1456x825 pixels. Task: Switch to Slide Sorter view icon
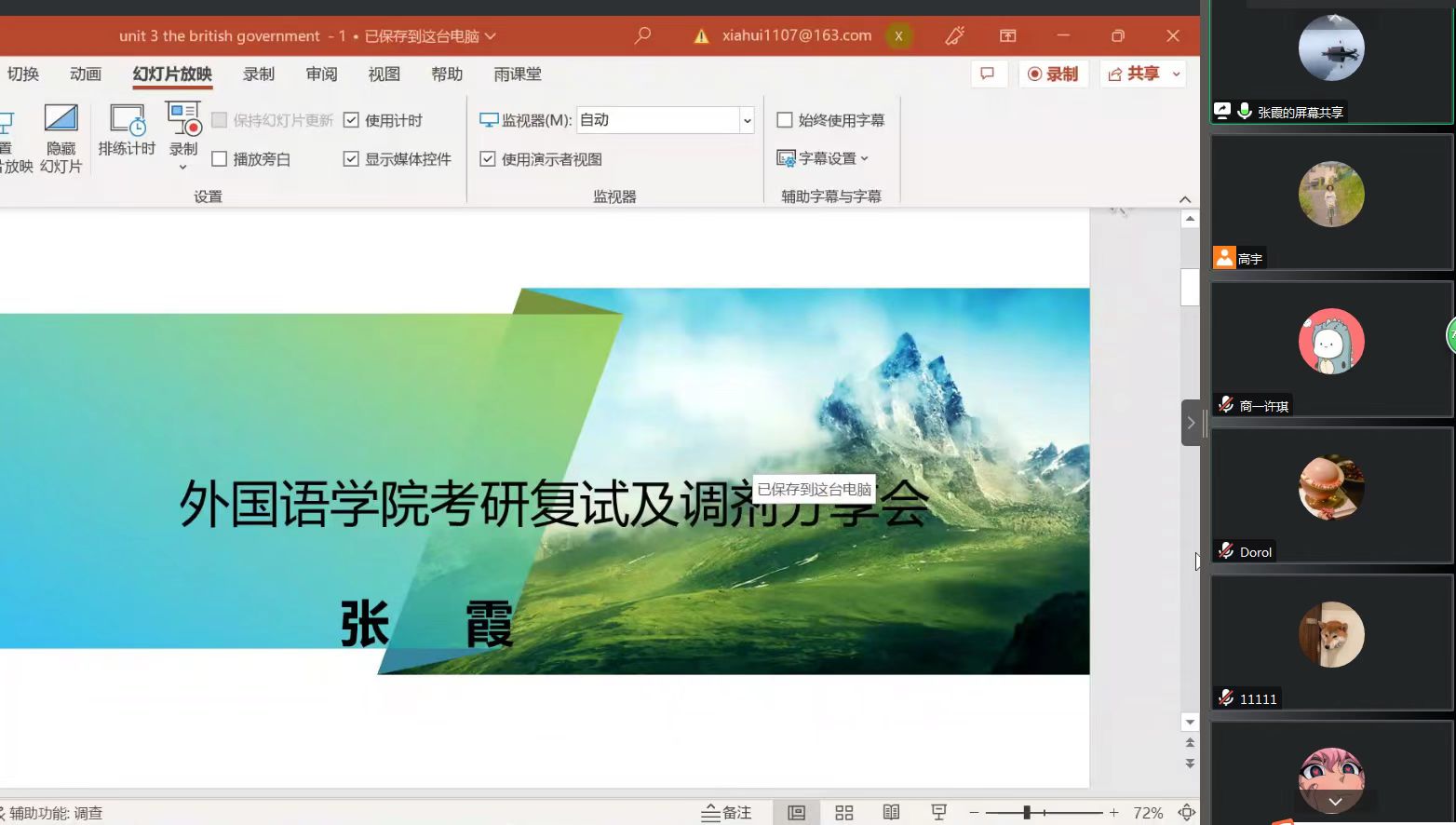(x=844, y=813)
